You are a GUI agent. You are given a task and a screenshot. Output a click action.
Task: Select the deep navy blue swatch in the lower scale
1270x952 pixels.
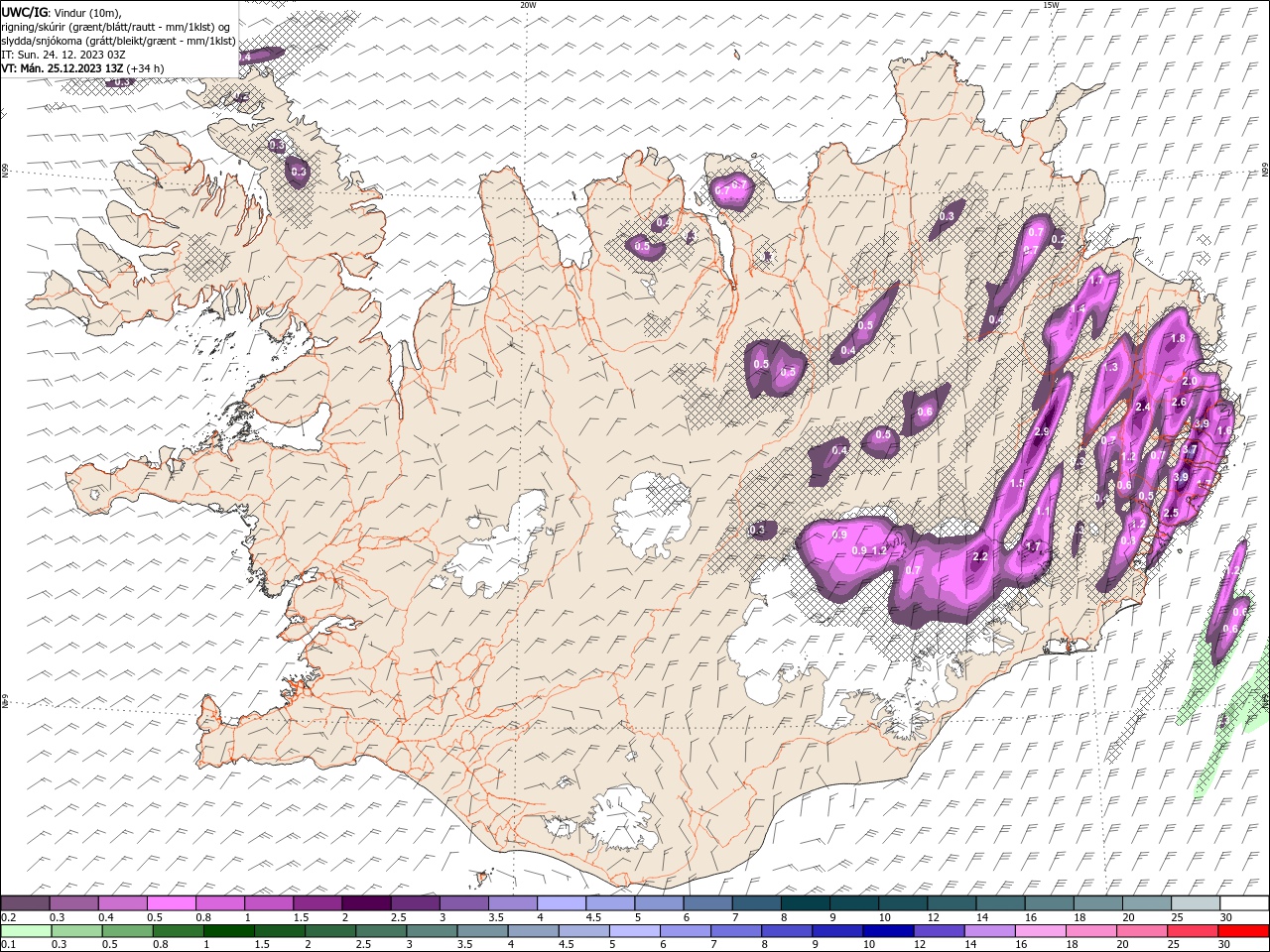887,931
